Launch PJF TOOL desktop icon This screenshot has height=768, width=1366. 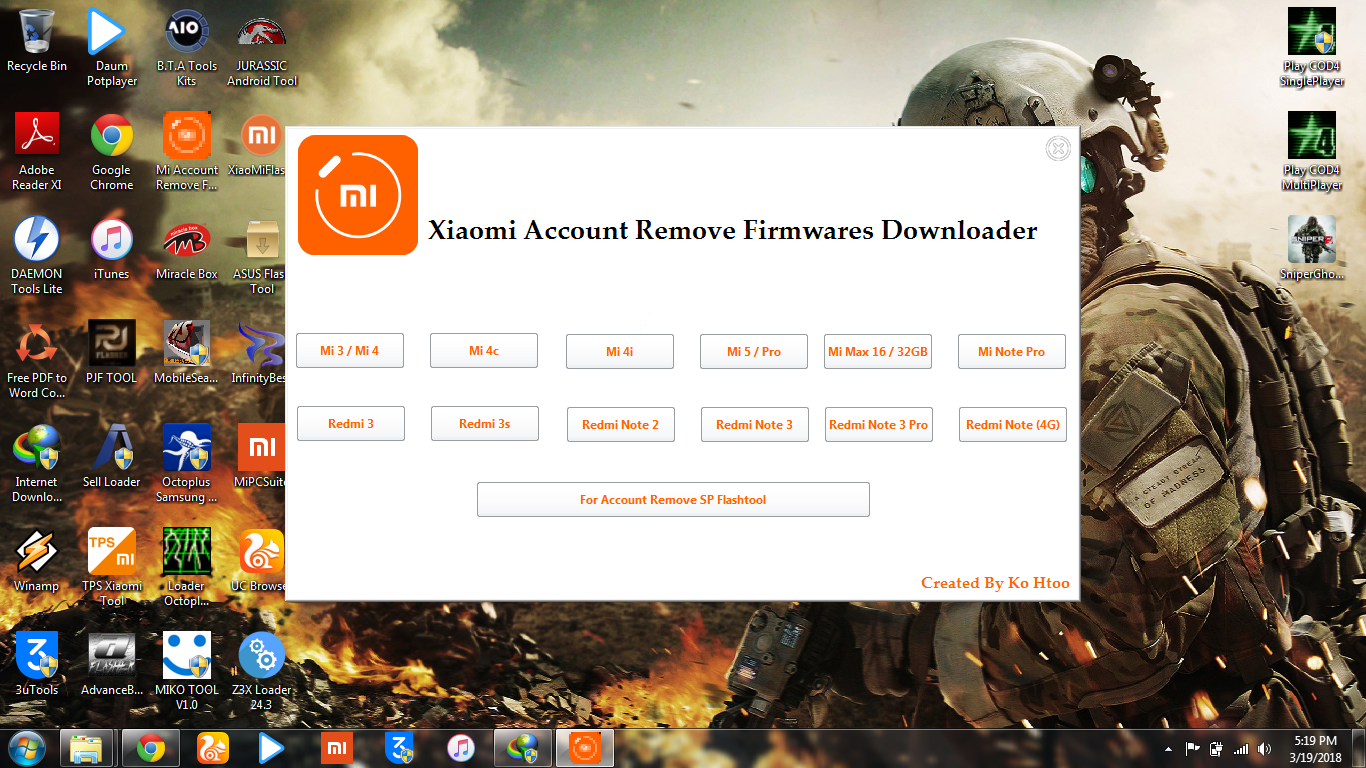112,352
